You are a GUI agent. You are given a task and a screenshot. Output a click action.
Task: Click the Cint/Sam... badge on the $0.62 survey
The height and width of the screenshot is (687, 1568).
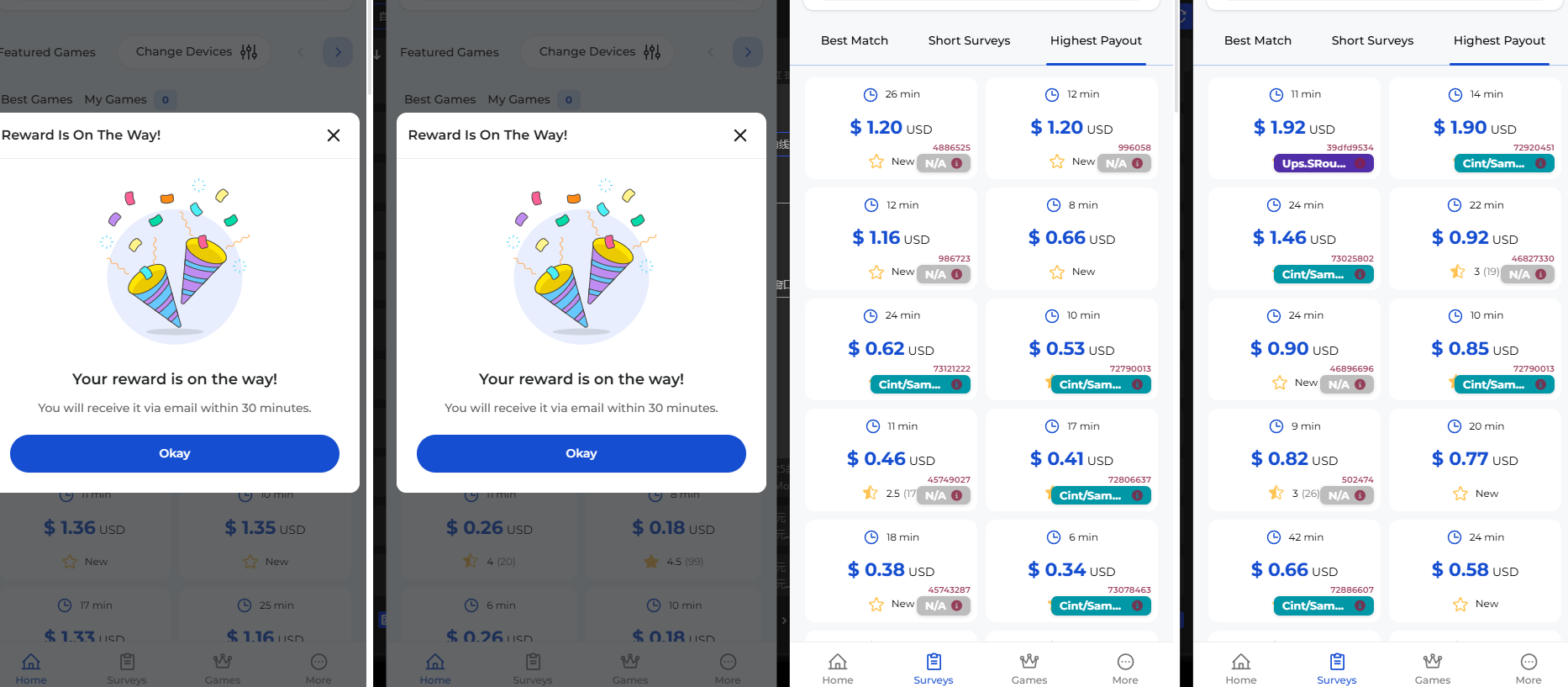910,384
